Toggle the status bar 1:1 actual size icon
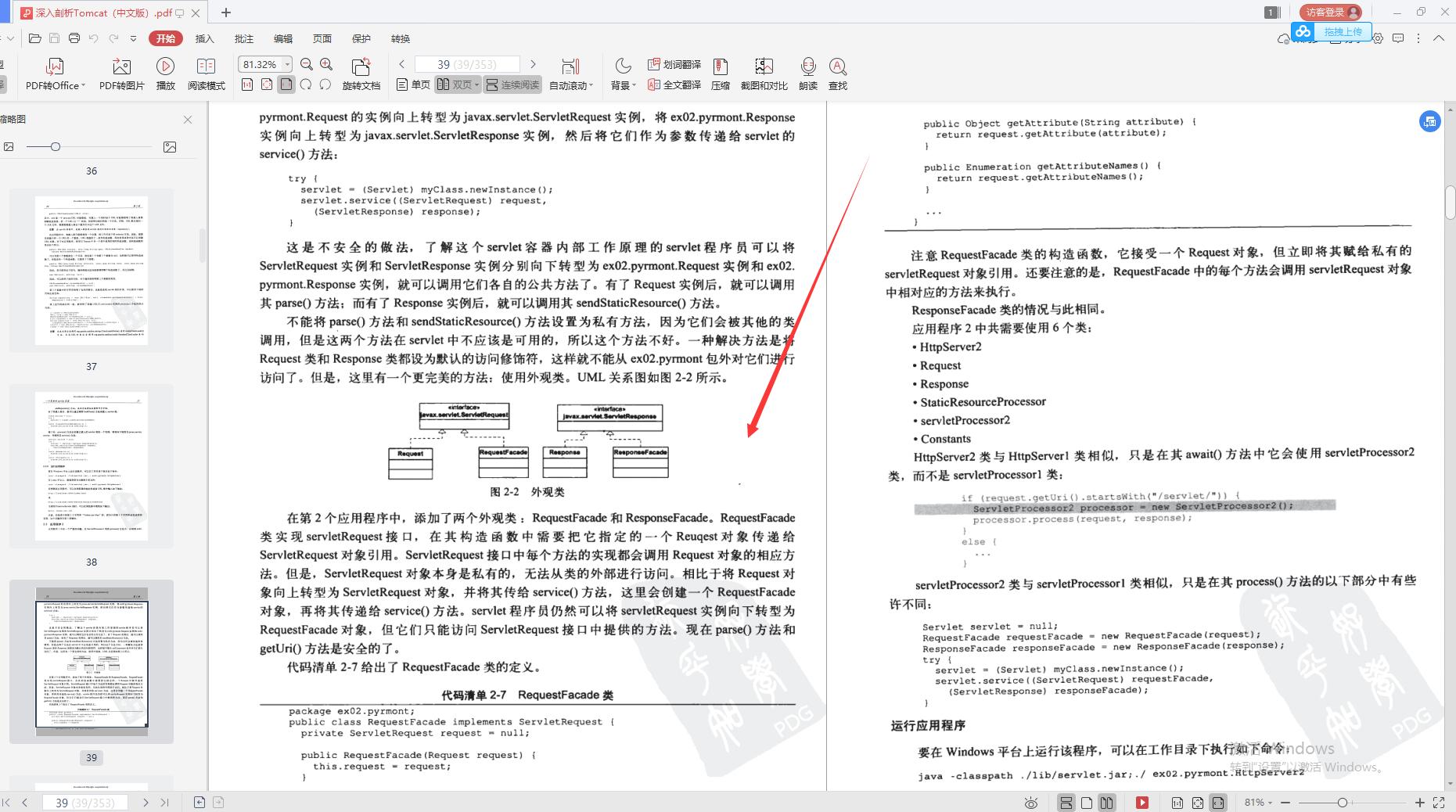 tap(1177, 803)
